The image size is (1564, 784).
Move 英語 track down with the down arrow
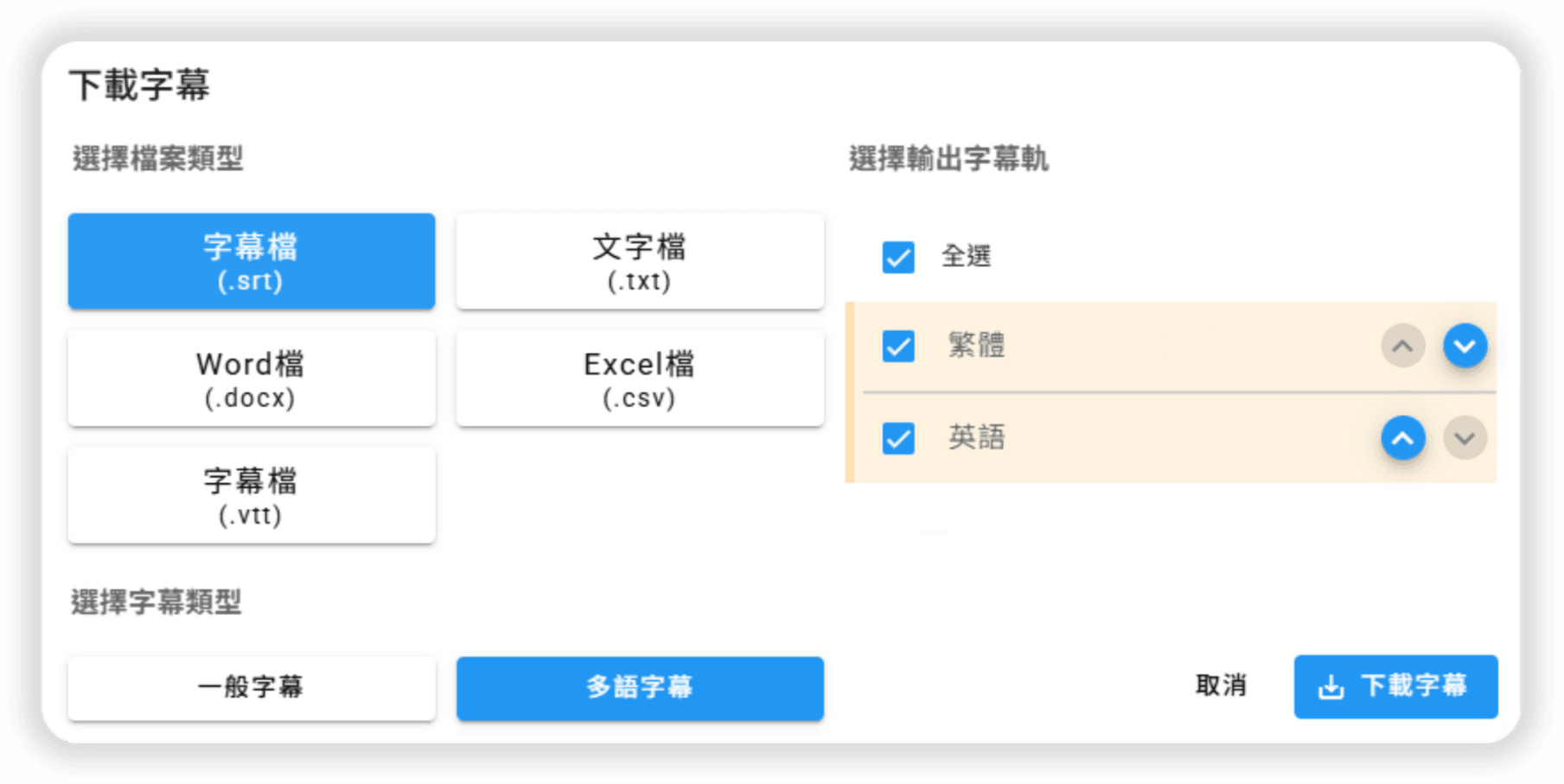click(x=1464, y=438)
